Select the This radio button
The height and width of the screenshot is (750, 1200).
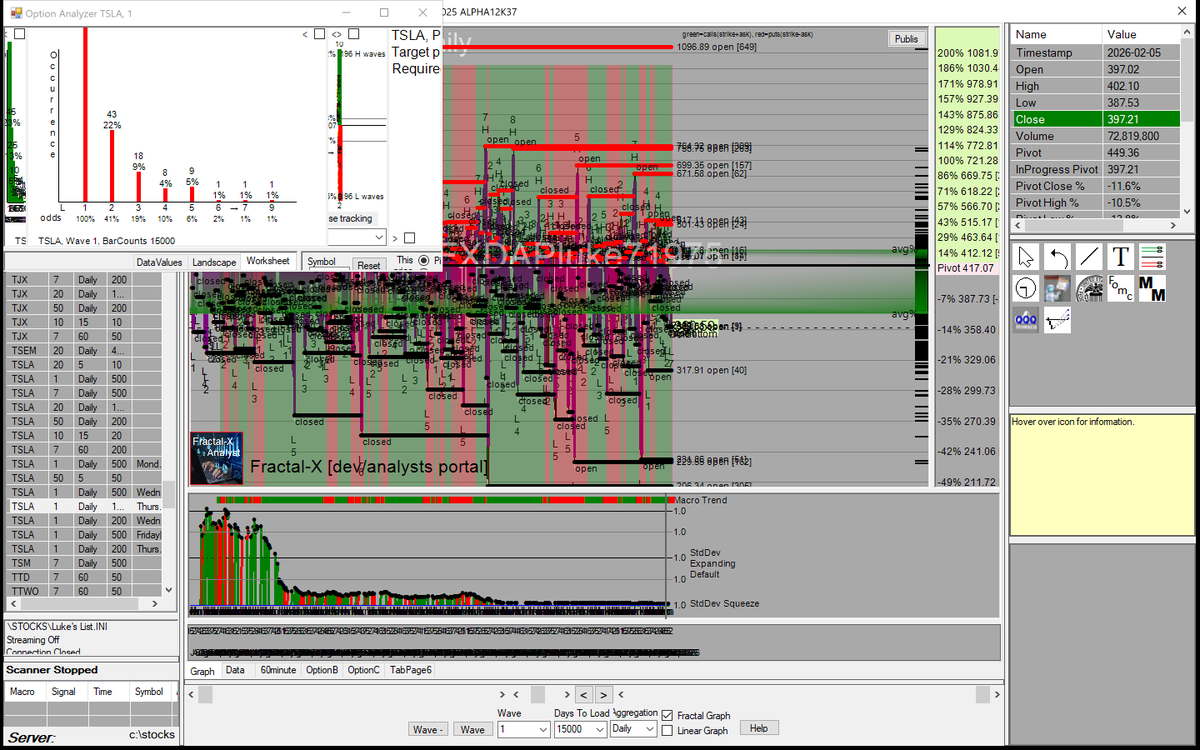coord(423,260)
